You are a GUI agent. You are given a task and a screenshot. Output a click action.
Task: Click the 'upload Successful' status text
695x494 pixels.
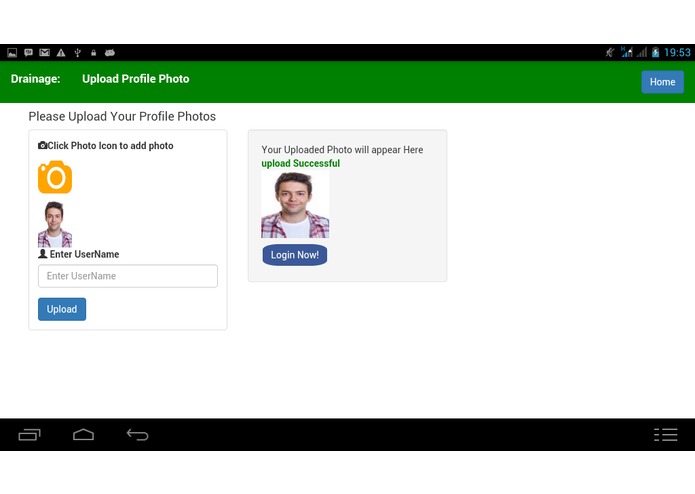[x=301, y=163]
